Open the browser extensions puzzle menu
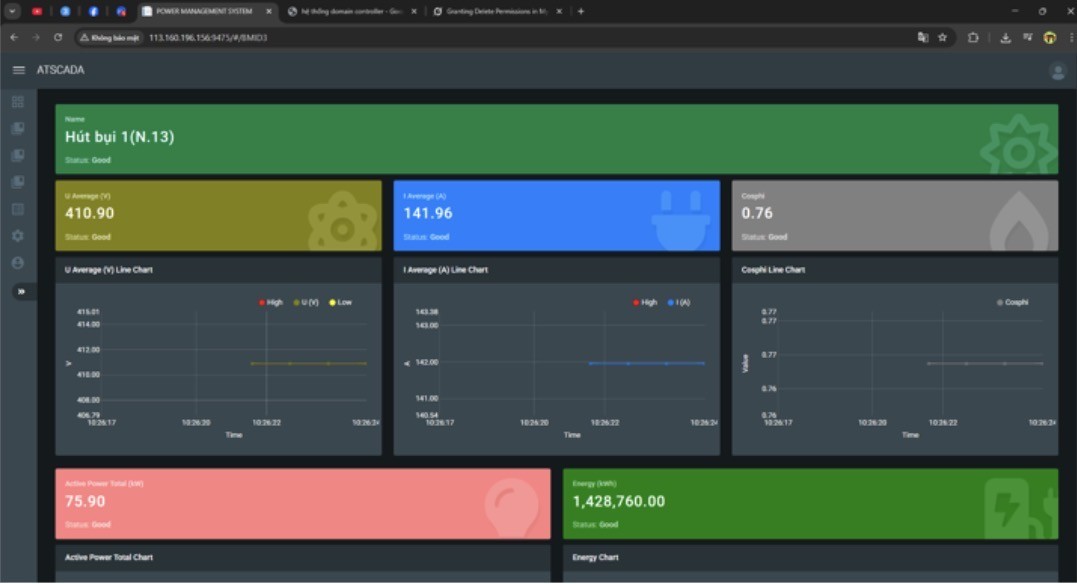 973,37
